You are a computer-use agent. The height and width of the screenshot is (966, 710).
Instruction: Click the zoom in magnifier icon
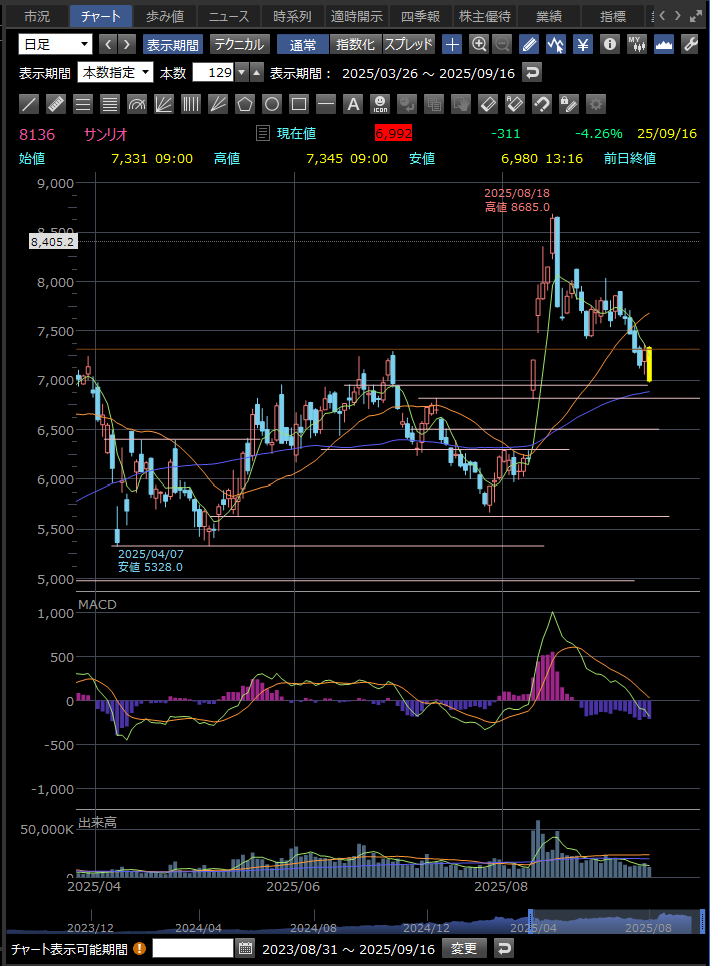coord(479,44)
